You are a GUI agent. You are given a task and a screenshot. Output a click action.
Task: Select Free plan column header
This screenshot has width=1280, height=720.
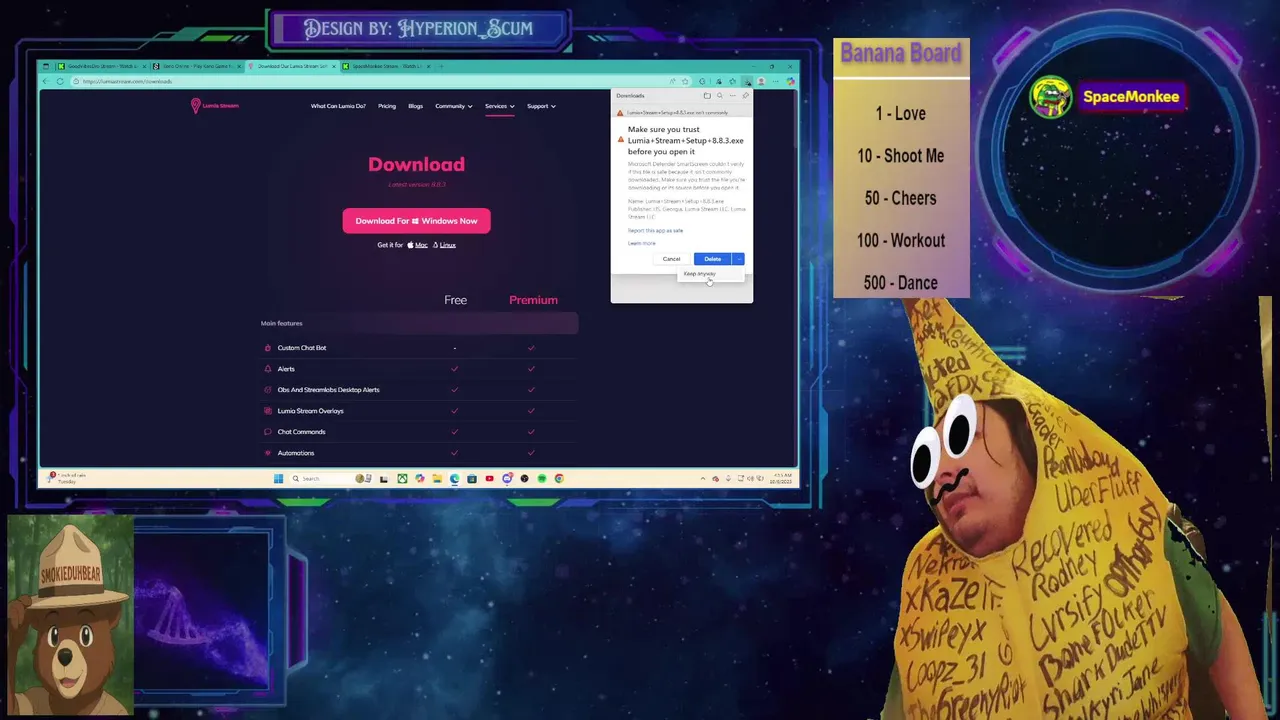click(455, 300)
